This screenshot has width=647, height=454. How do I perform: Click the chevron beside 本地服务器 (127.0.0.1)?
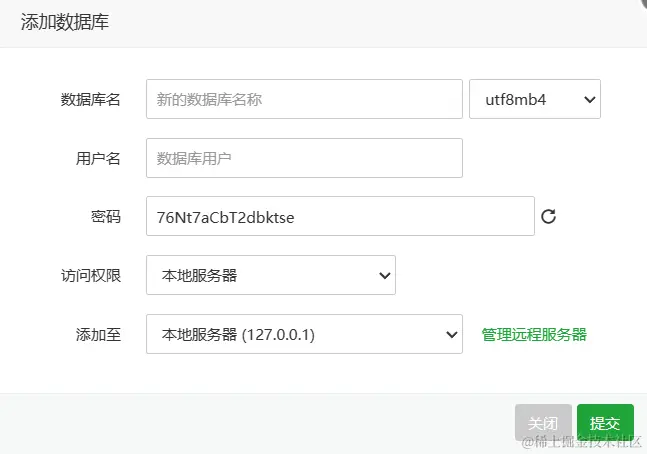click(450, 334)
